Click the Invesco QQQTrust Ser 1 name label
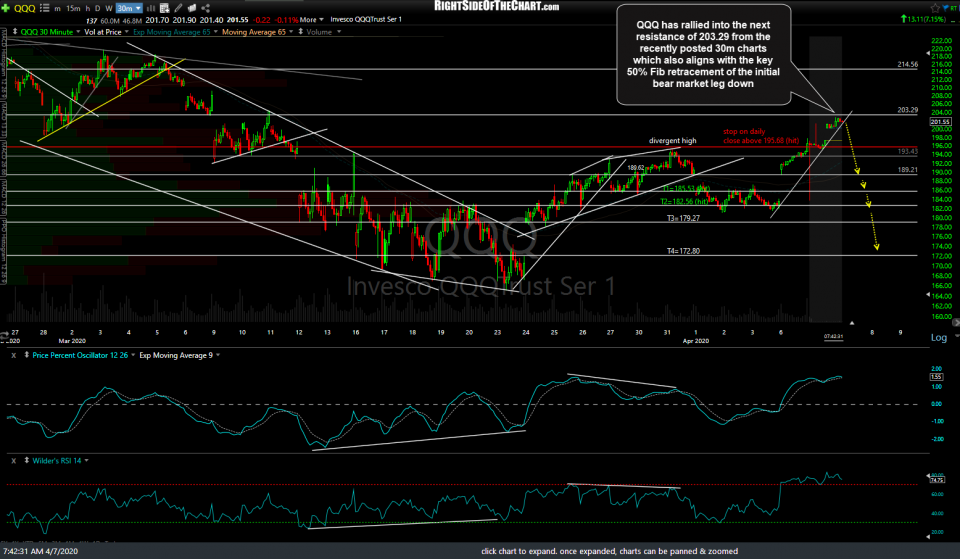Screen dimensions: 960x559 coord(366,20)
